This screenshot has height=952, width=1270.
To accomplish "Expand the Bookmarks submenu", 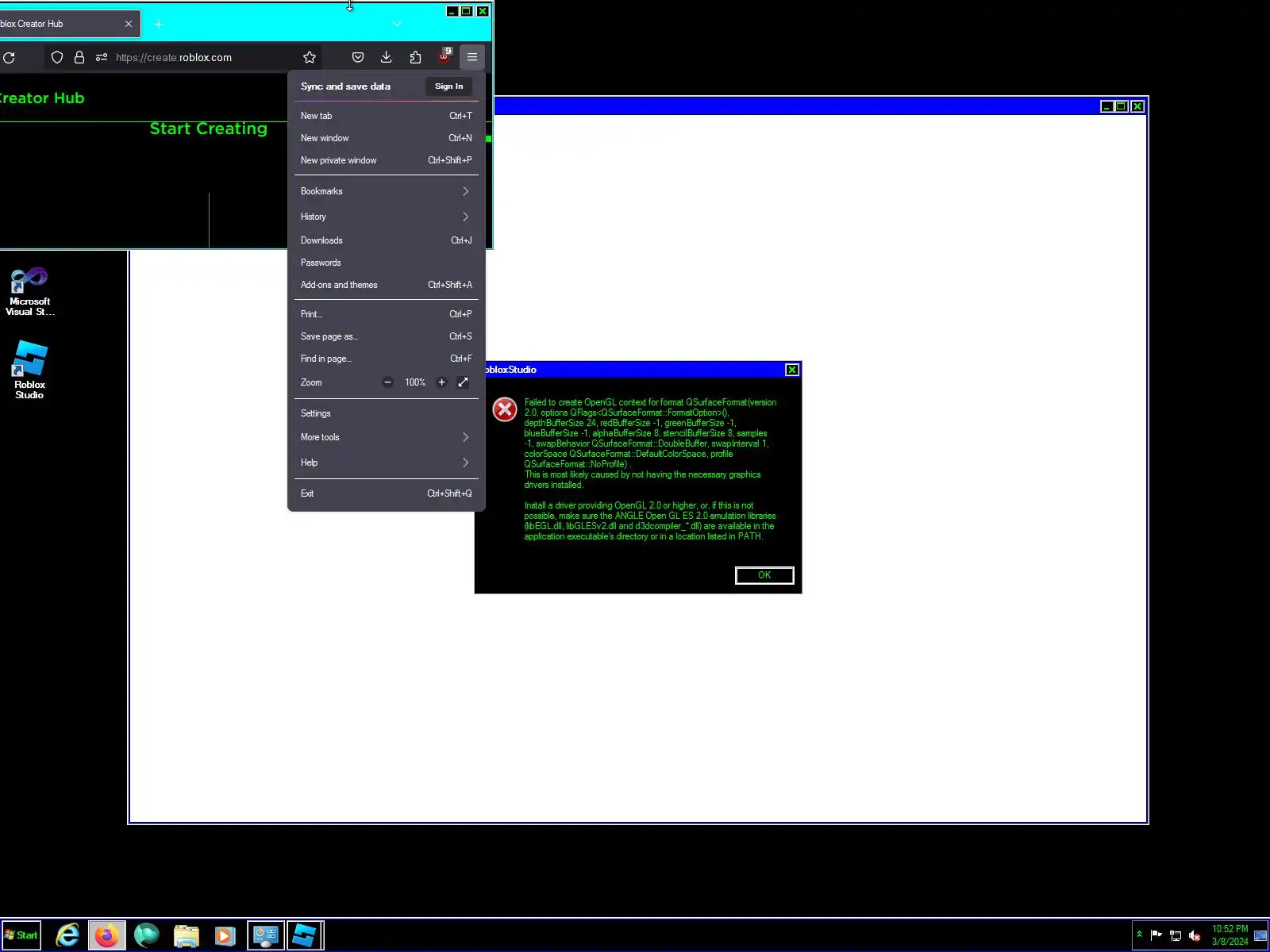I will coord(387,191).
